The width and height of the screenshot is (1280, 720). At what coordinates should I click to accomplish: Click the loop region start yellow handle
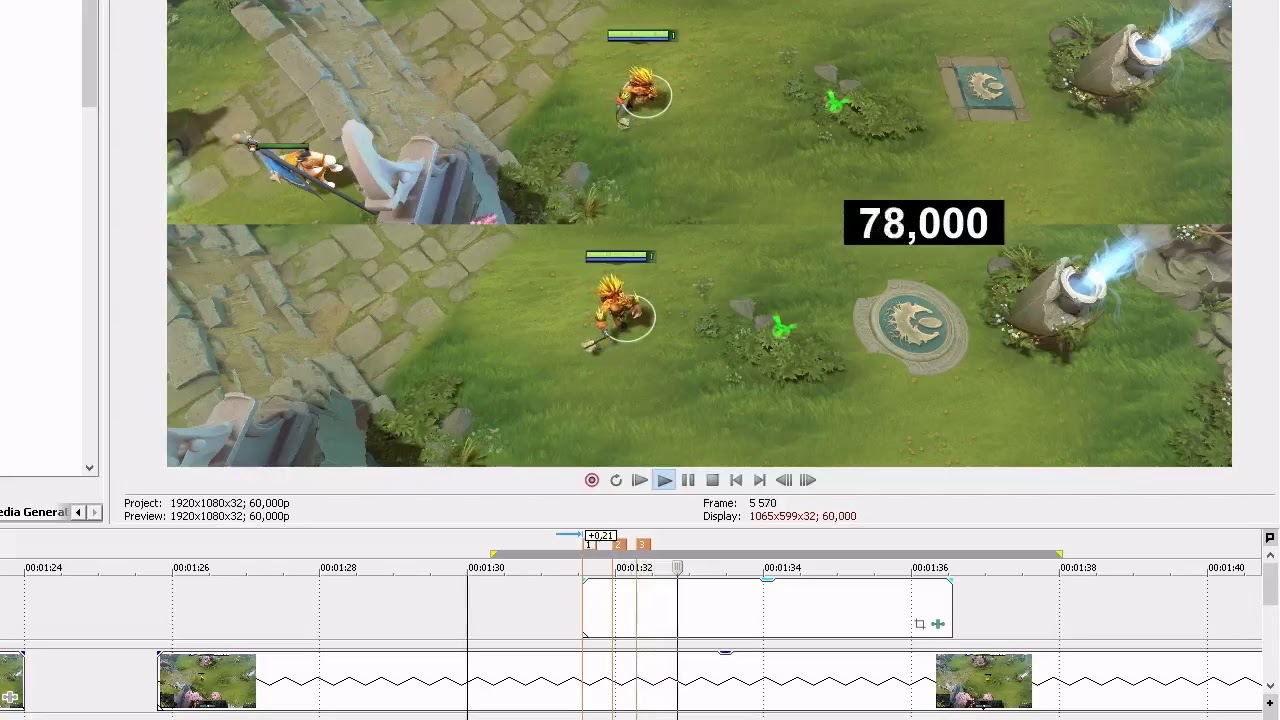(x=493, y=553)
